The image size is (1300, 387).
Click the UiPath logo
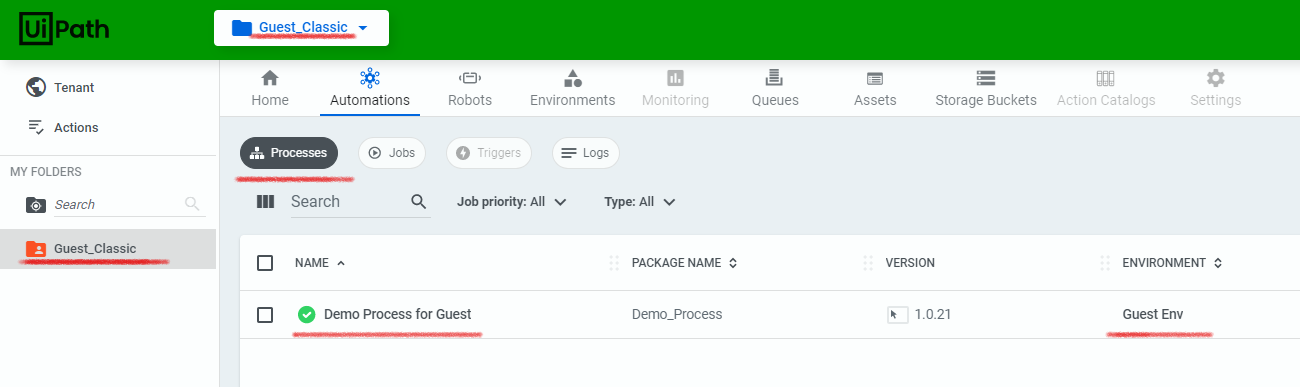point(65,29)
